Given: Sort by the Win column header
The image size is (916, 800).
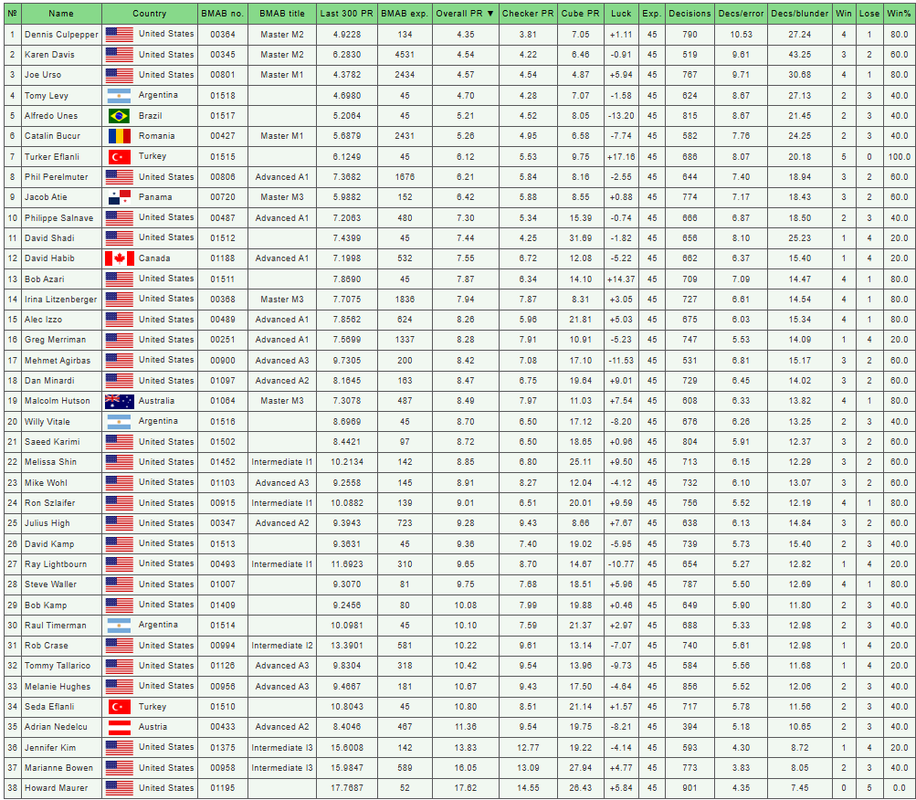Looking at the screenshot, I should [844, 13].
